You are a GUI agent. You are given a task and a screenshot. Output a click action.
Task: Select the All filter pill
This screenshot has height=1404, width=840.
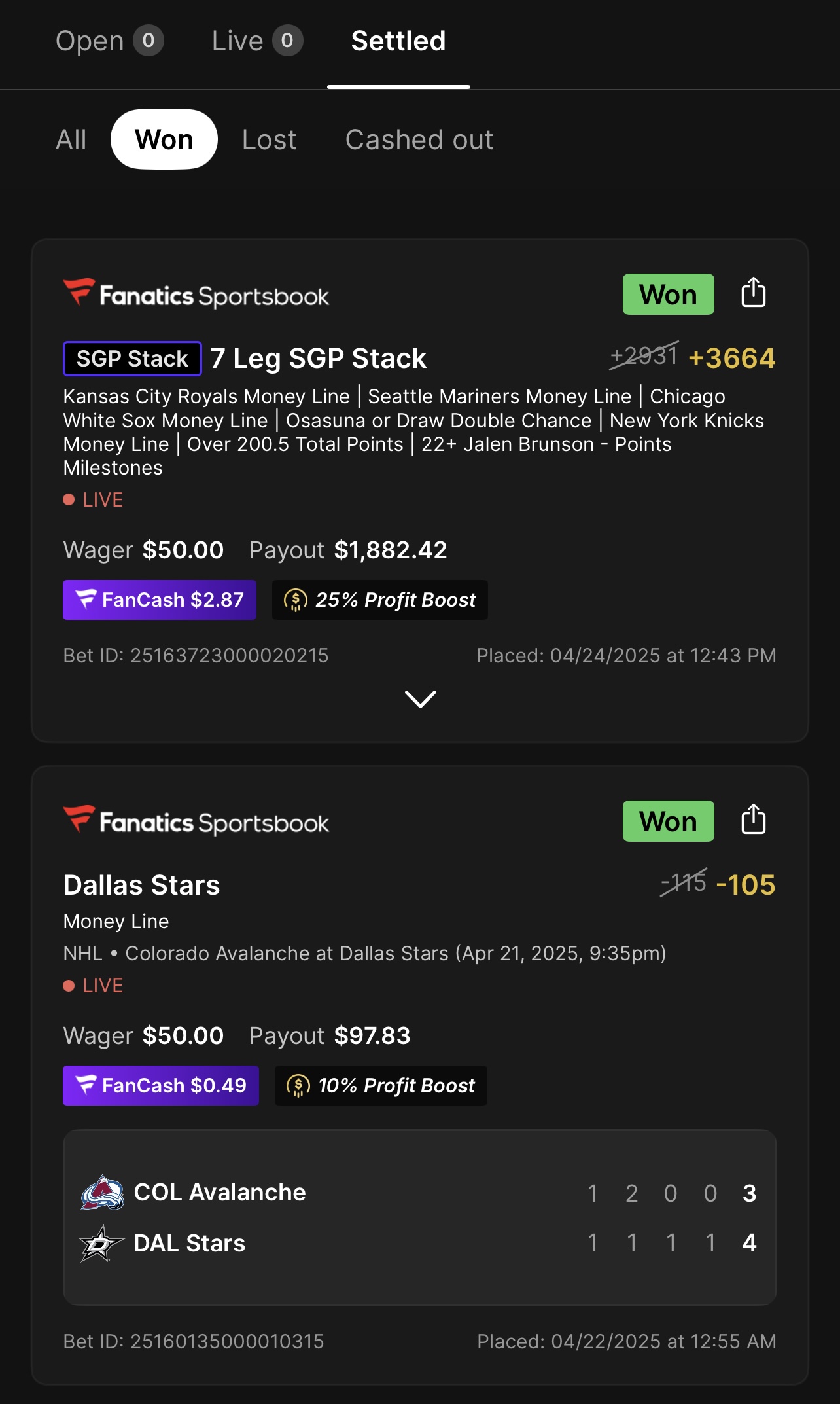71,139
